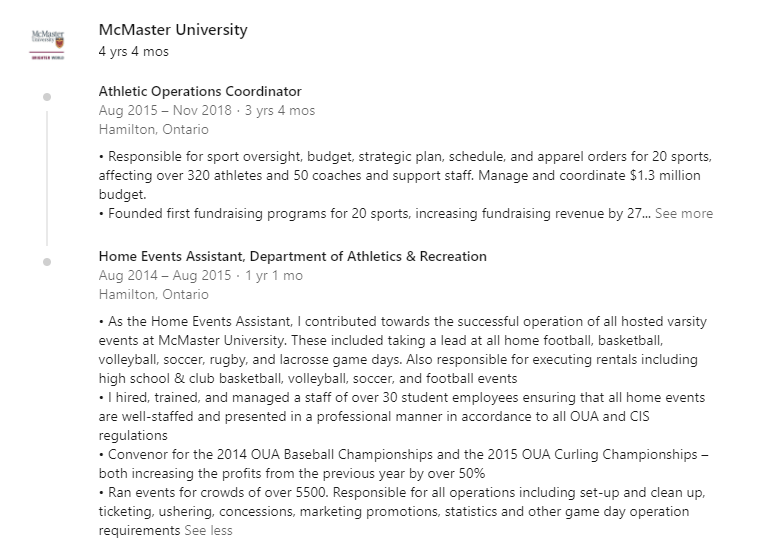
Task: Click the hosted varsity events bullet paragraph
Action: 403,350
